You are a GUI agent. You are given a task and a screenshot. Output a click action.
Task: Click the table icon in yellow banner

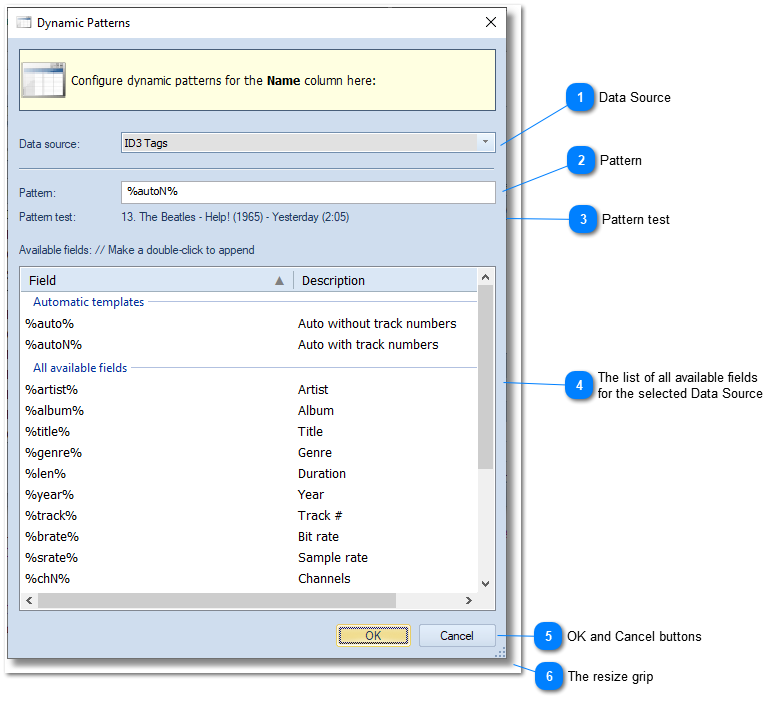[x=43, y=80]
